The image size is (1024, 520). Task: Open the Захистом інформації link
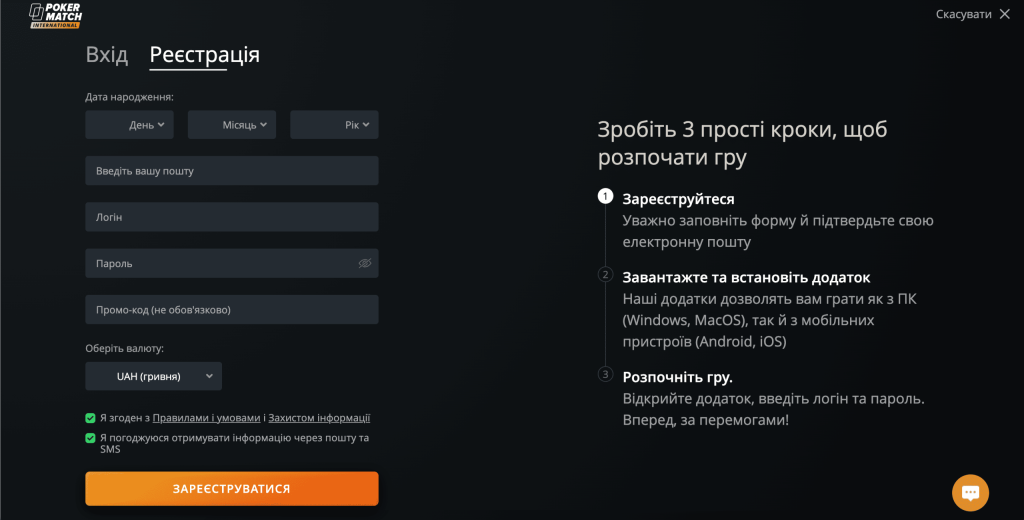319,418
